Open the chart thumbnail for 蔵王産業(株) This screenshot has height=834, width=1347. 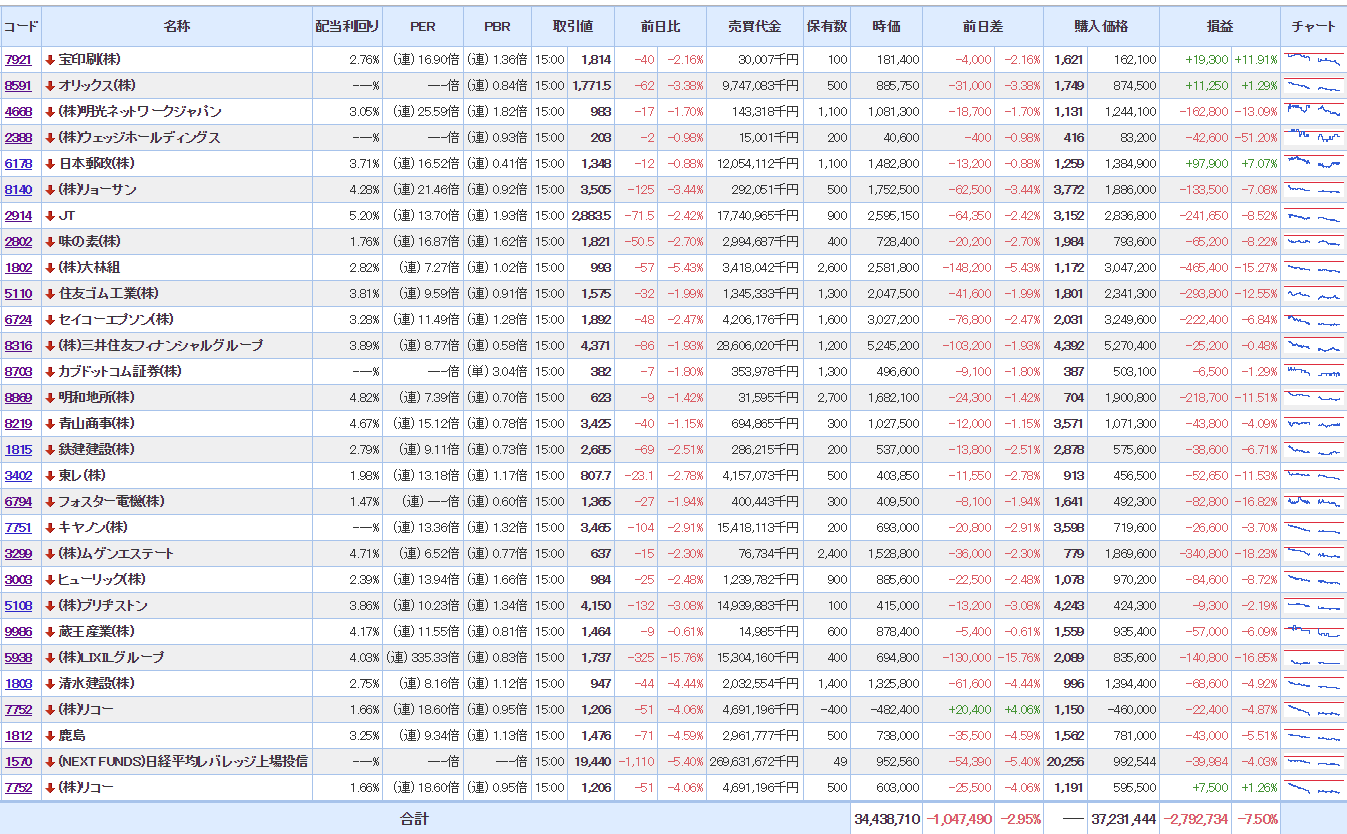click(1313, 632)
